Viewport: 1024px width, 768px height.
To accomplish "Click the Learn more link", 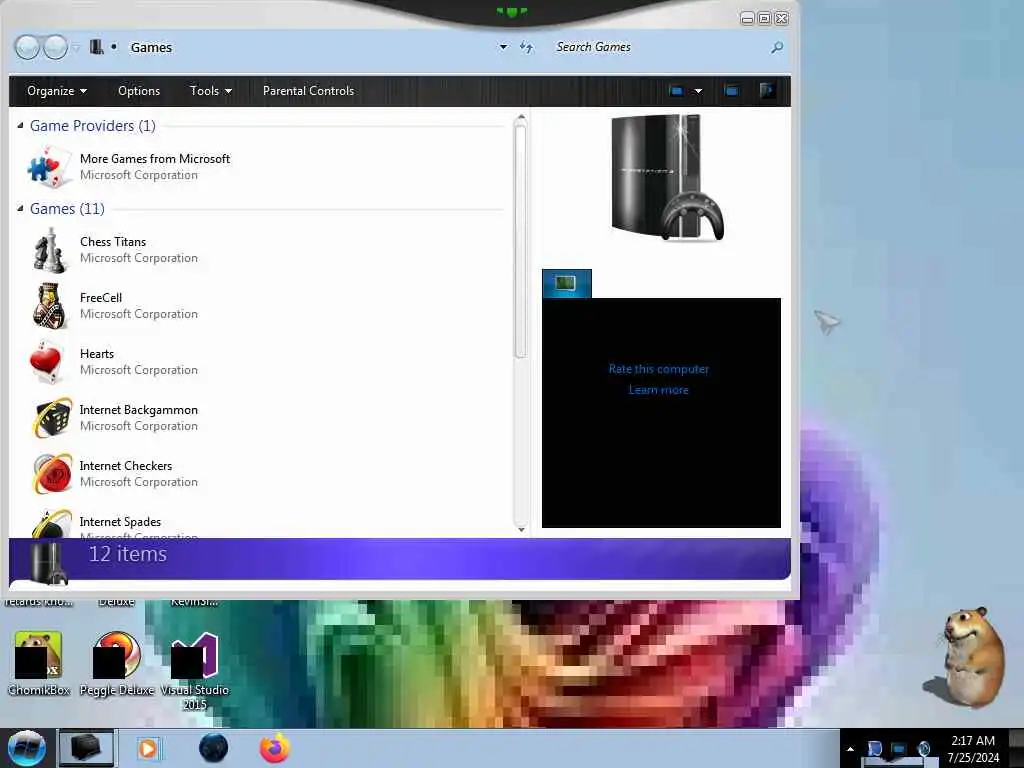I will 658,390.
